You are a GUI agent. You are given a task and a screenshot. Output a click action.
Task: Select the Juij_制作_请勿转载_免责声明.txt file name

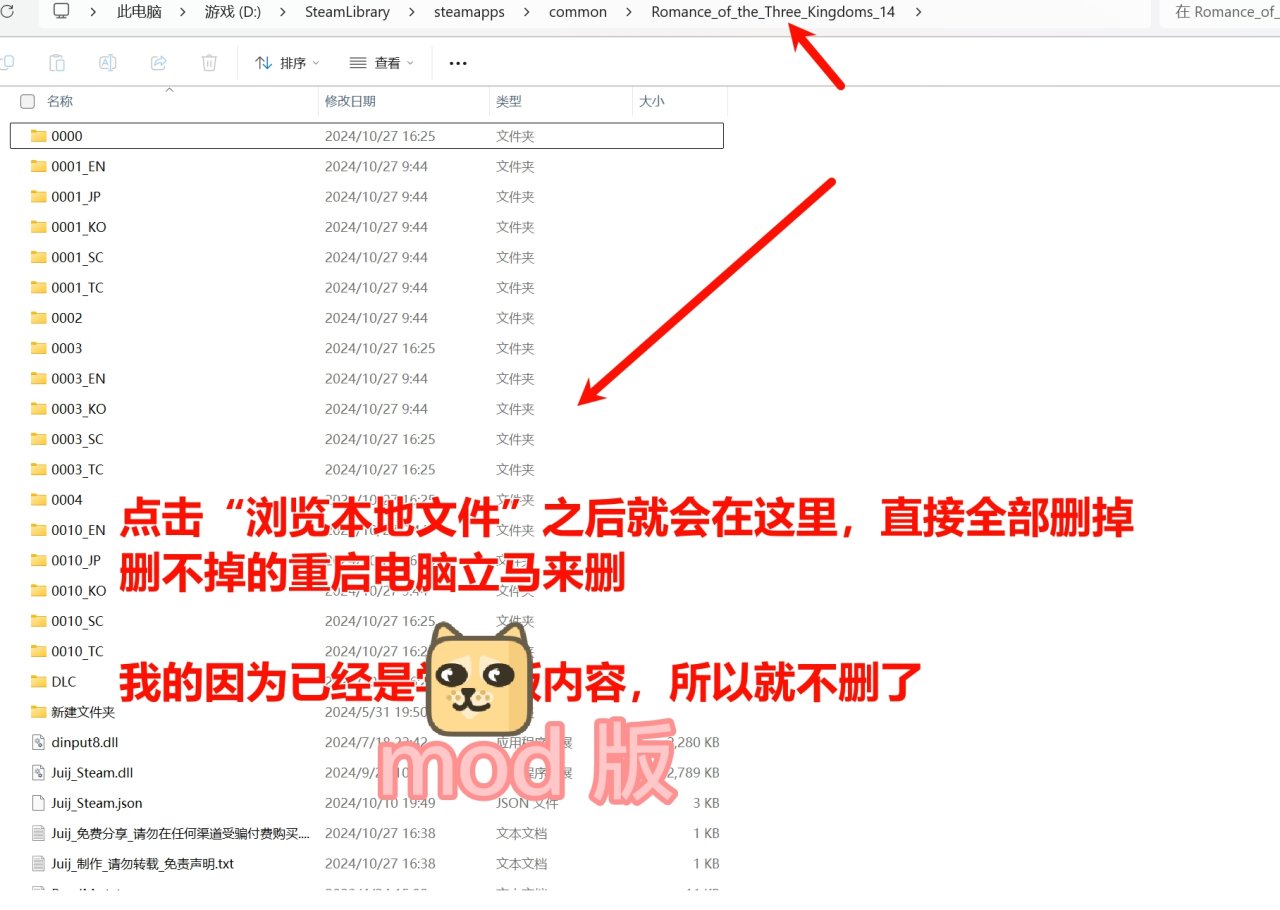click(142, 863)
